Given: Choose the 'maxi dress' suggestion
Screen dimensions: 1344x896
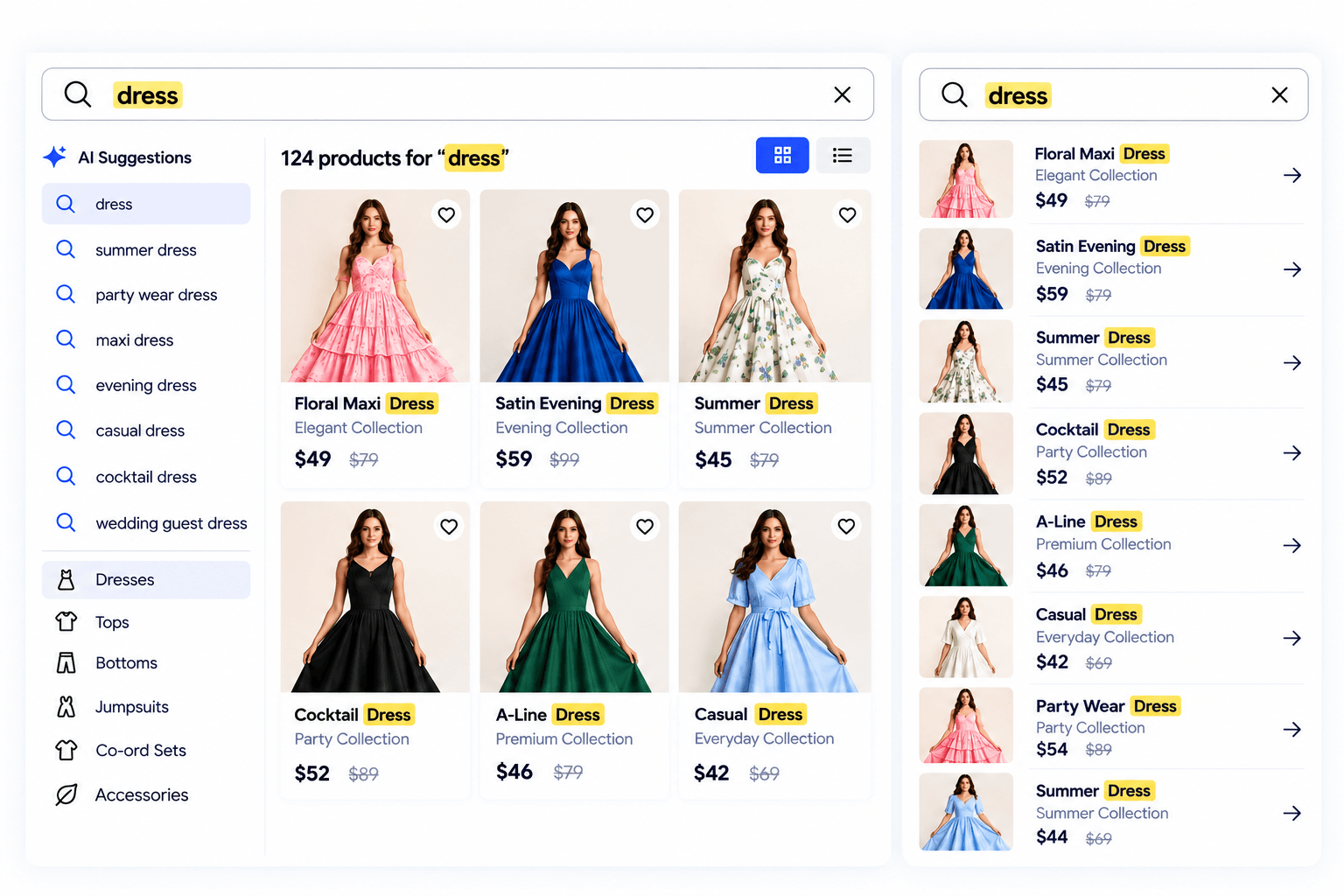Looking at the screenshot, I should pyautogui.click(x=146, y=339).
